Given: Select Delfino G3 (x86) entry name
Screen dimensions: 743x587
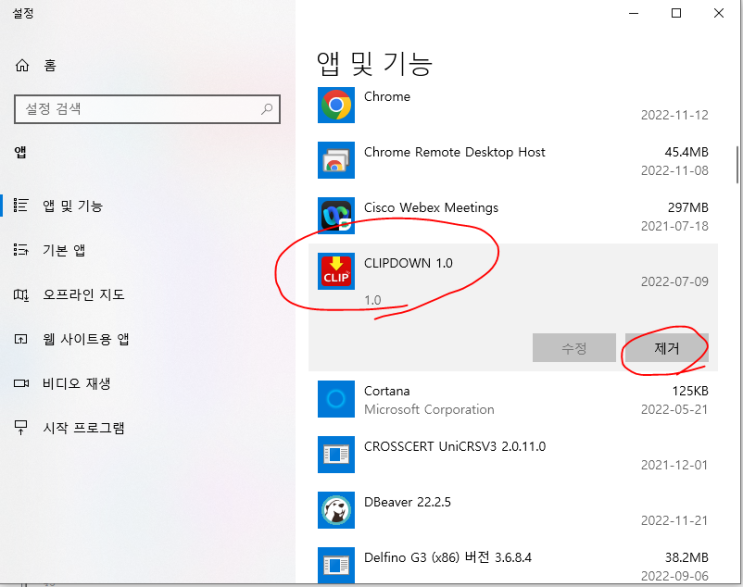Looking at the screenshot, I should [x=448, y=557].
